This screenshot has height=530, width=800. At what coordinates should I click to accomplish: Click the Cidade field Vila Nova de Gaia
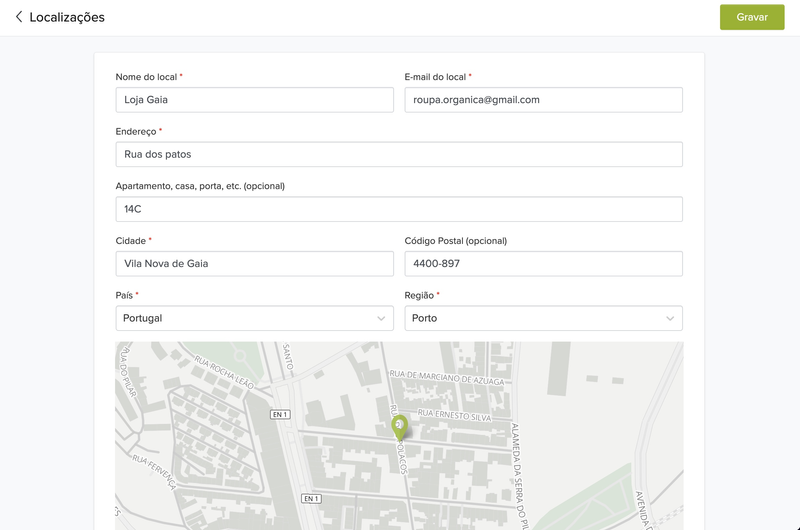255,264
